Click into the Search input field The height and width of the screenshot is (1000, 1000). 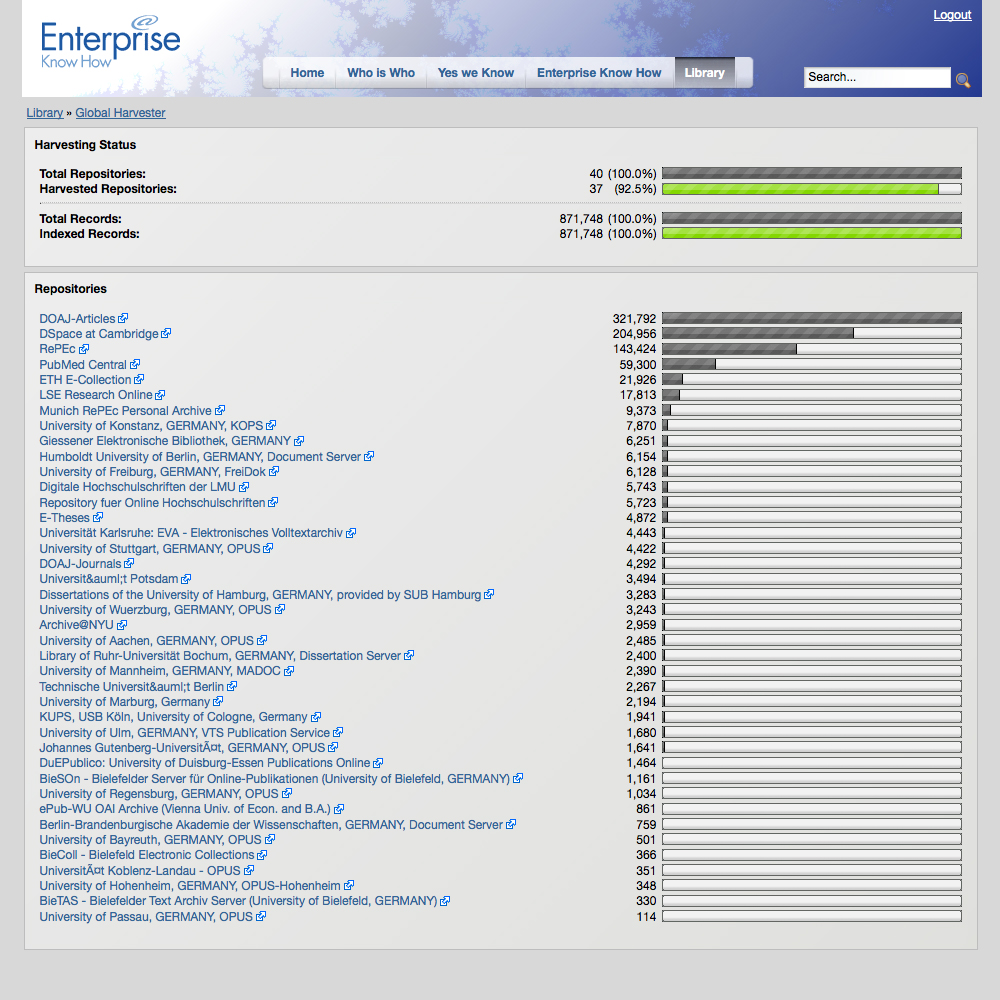pos(877,77)
